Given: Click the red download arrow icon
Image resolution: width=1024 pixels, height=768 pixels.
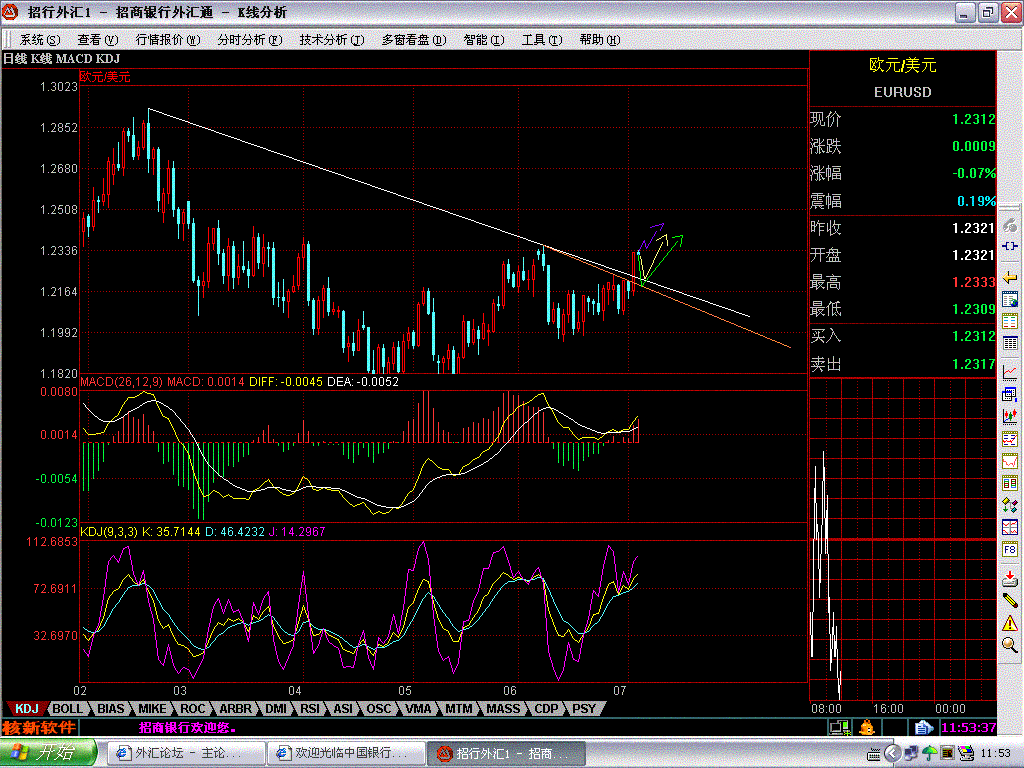Looking at the screenshot, I should click(1010, 577).
